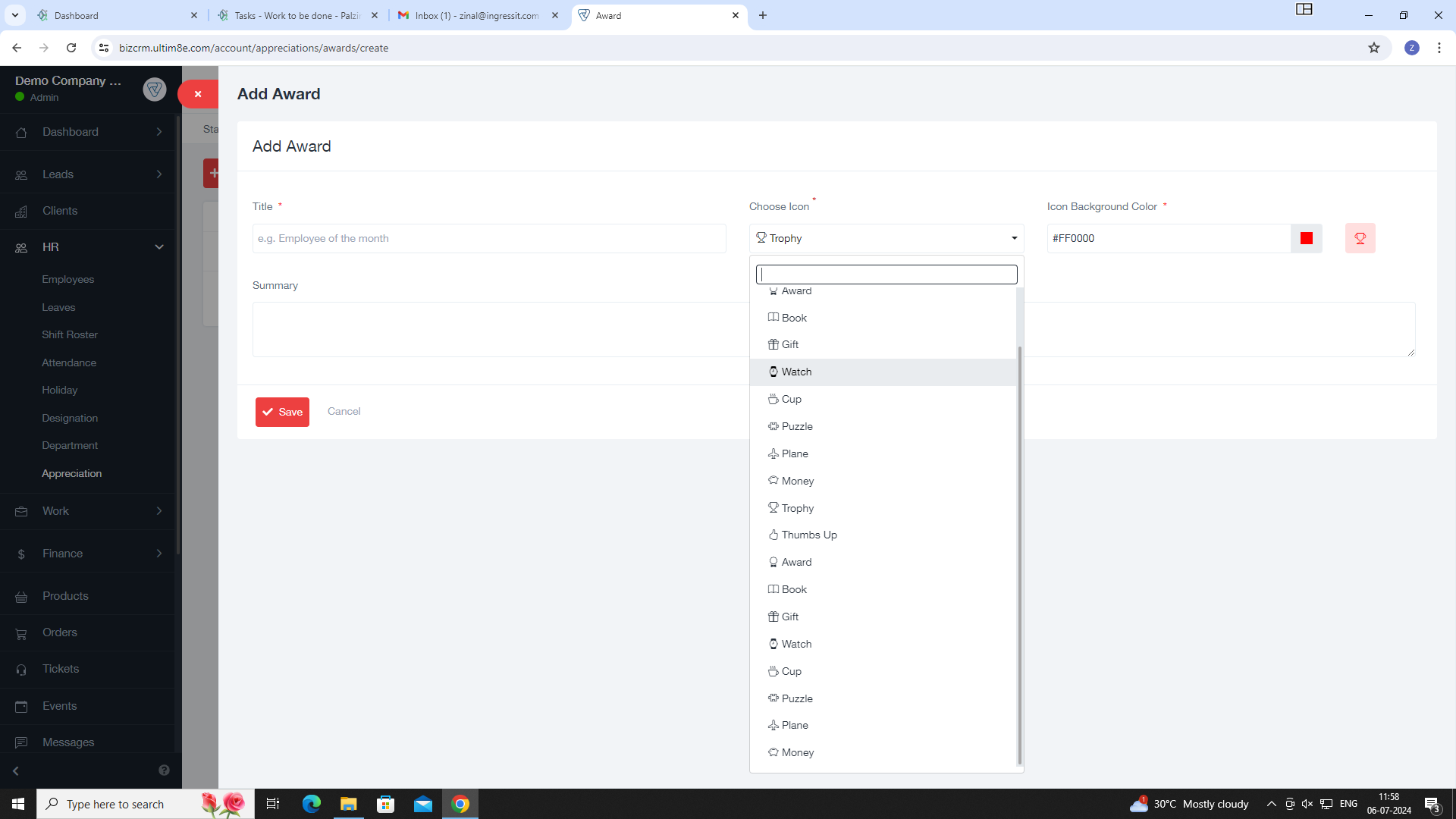
Task: Click the icon dropdown search box
Action: tap(886, 275)
